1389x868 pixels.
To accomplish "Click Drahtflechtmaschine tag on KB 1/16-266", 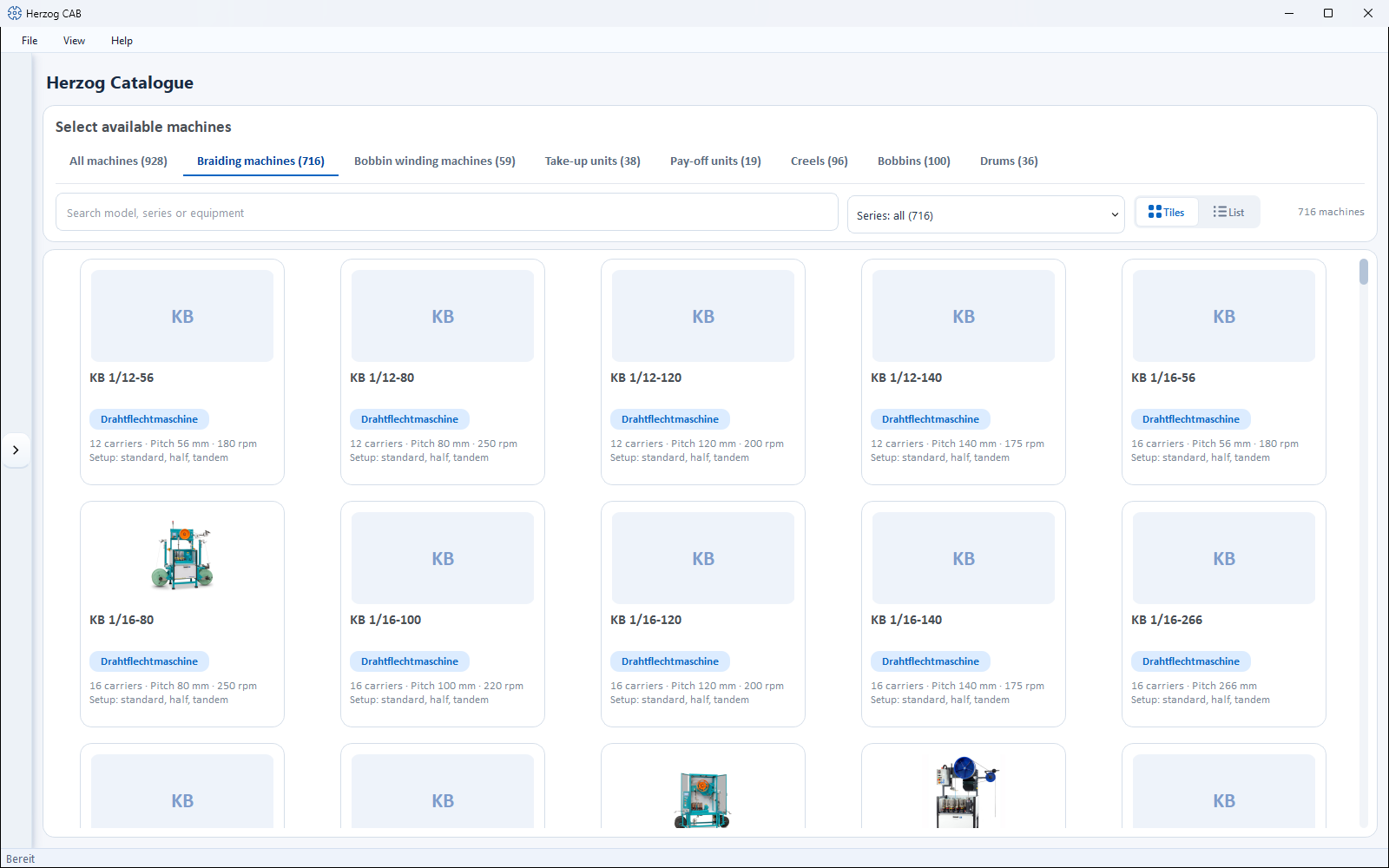I will coord(1191,661).
